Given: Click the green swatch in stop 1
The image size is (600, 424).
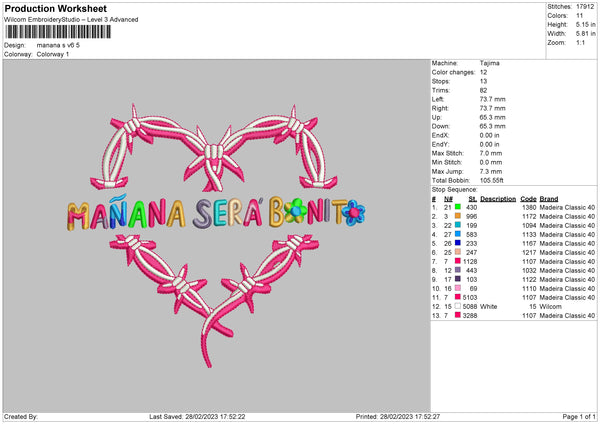Looking at the screenshot, I should coord(459,205).
